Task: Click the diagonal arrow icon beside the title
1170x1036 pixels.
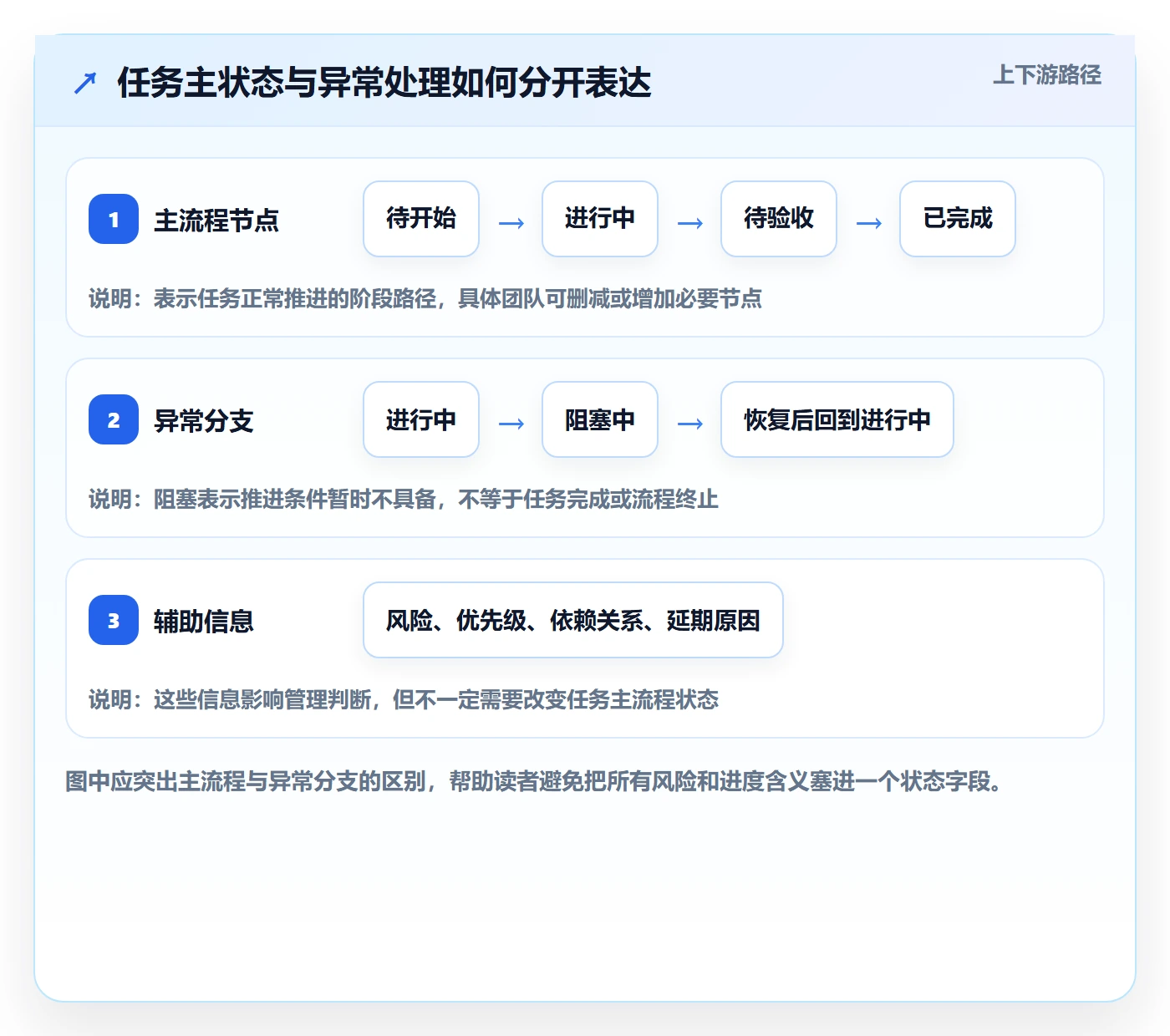Action: (x=85, y=83)
